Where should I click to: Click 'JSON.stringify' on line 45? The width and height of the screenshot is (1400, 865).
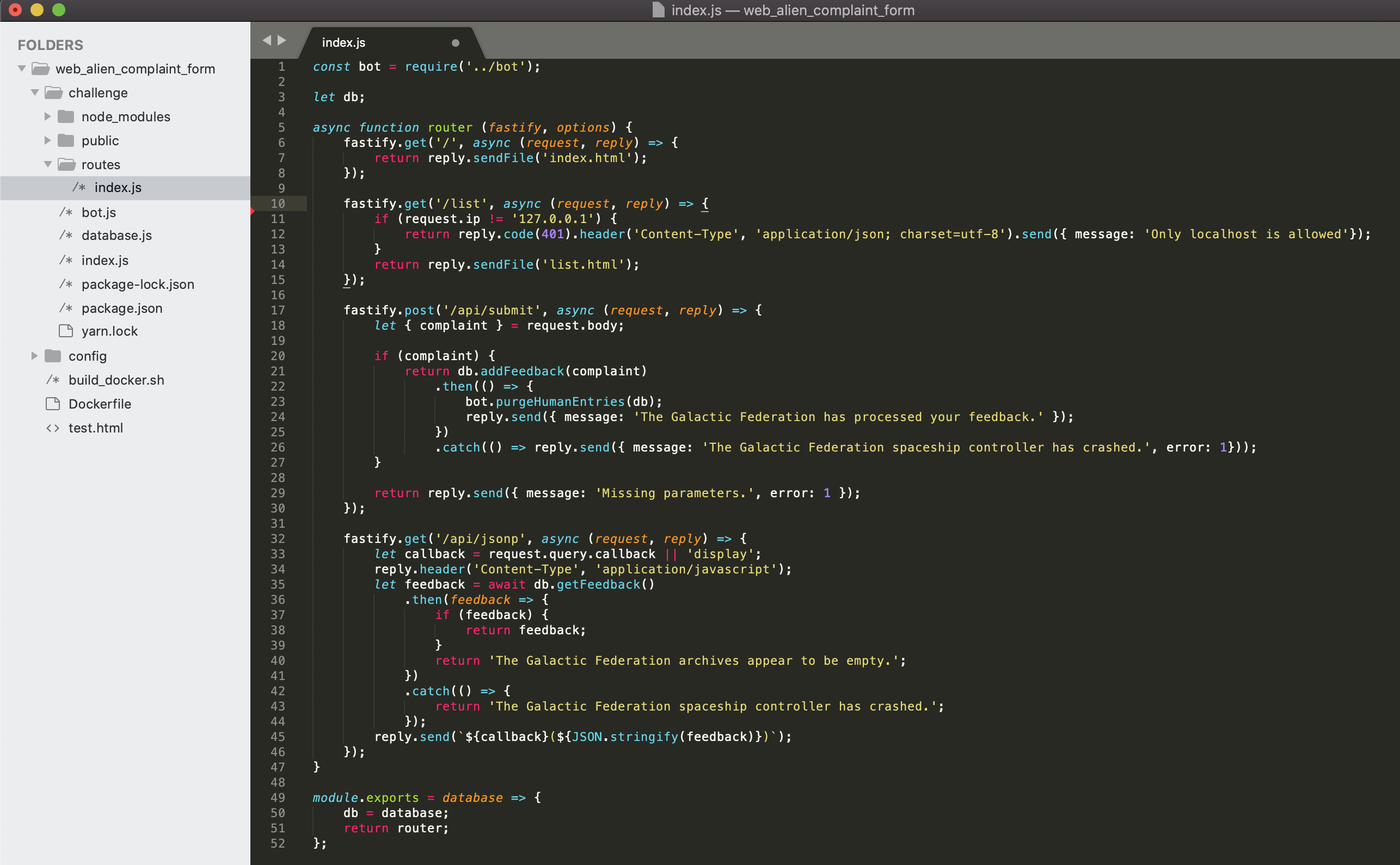click(625, 737)
